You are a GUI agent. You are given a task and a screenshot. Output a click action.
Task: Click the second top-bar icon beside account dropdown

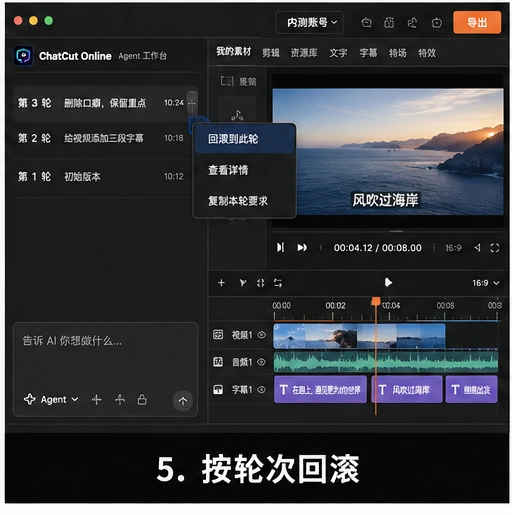(x=389, y=23)
